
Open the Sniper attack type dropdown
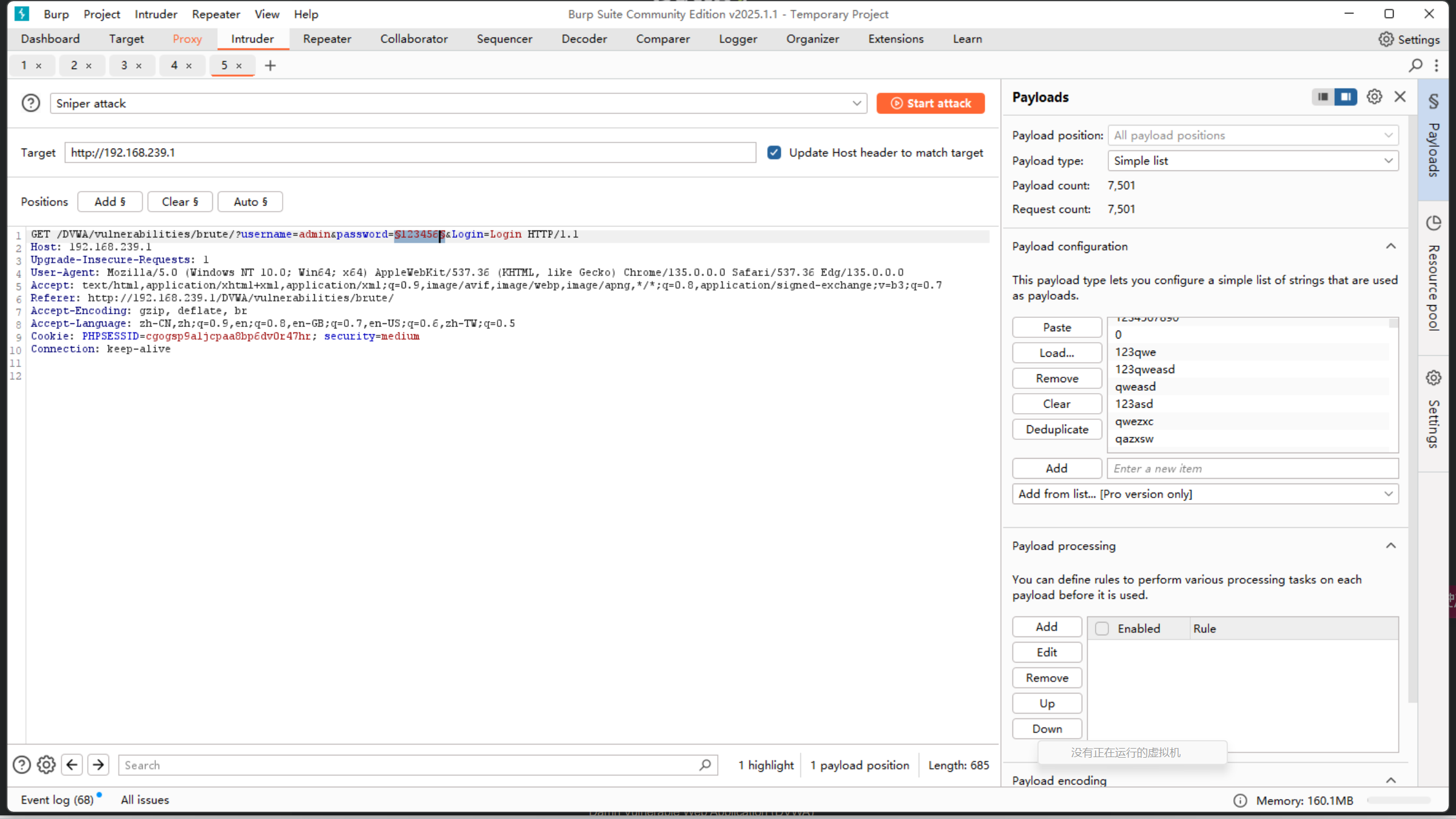[x=459, y=103]
